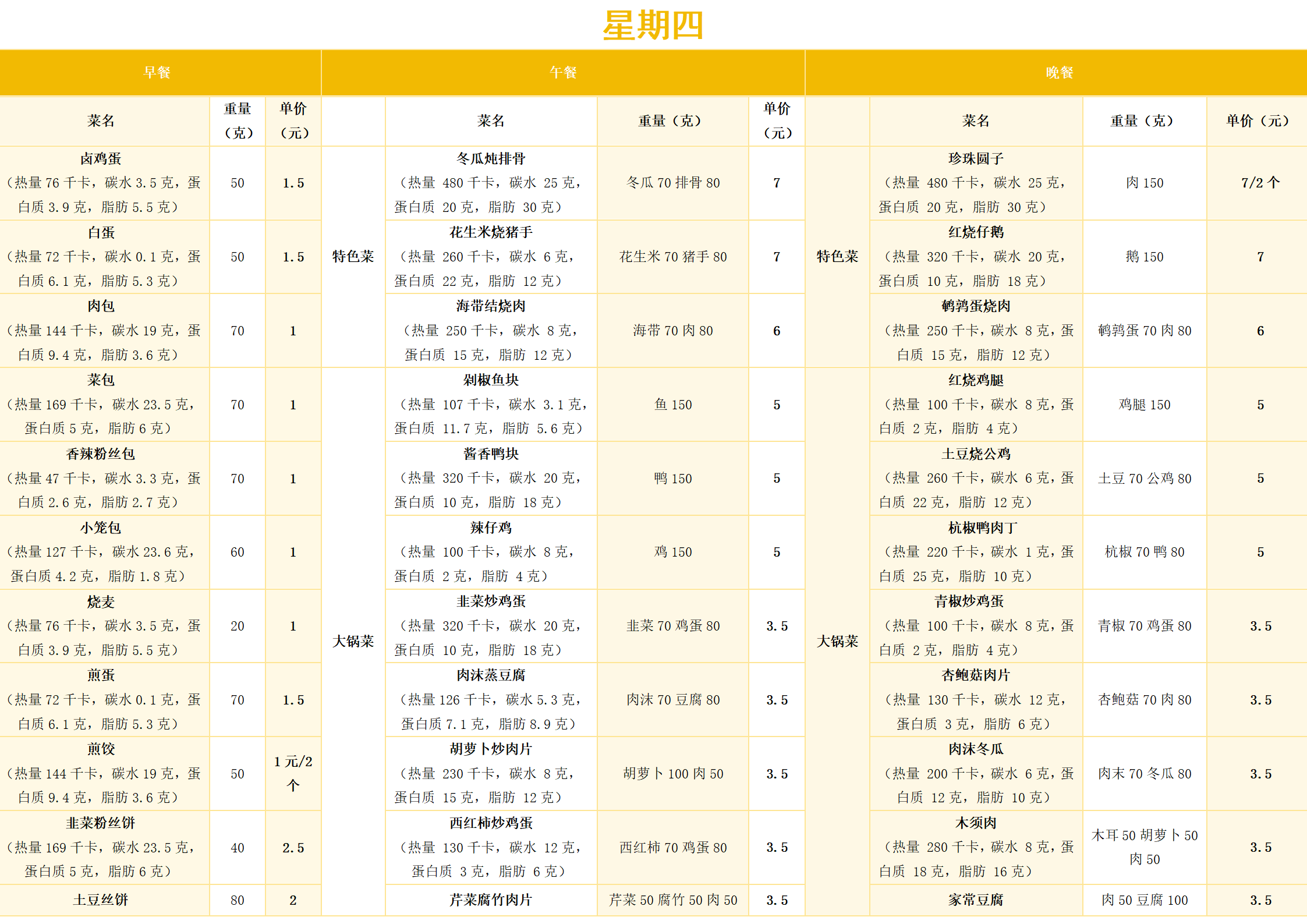Click the 星期四 title heading
1307x924 pixels.
(653, 26)
